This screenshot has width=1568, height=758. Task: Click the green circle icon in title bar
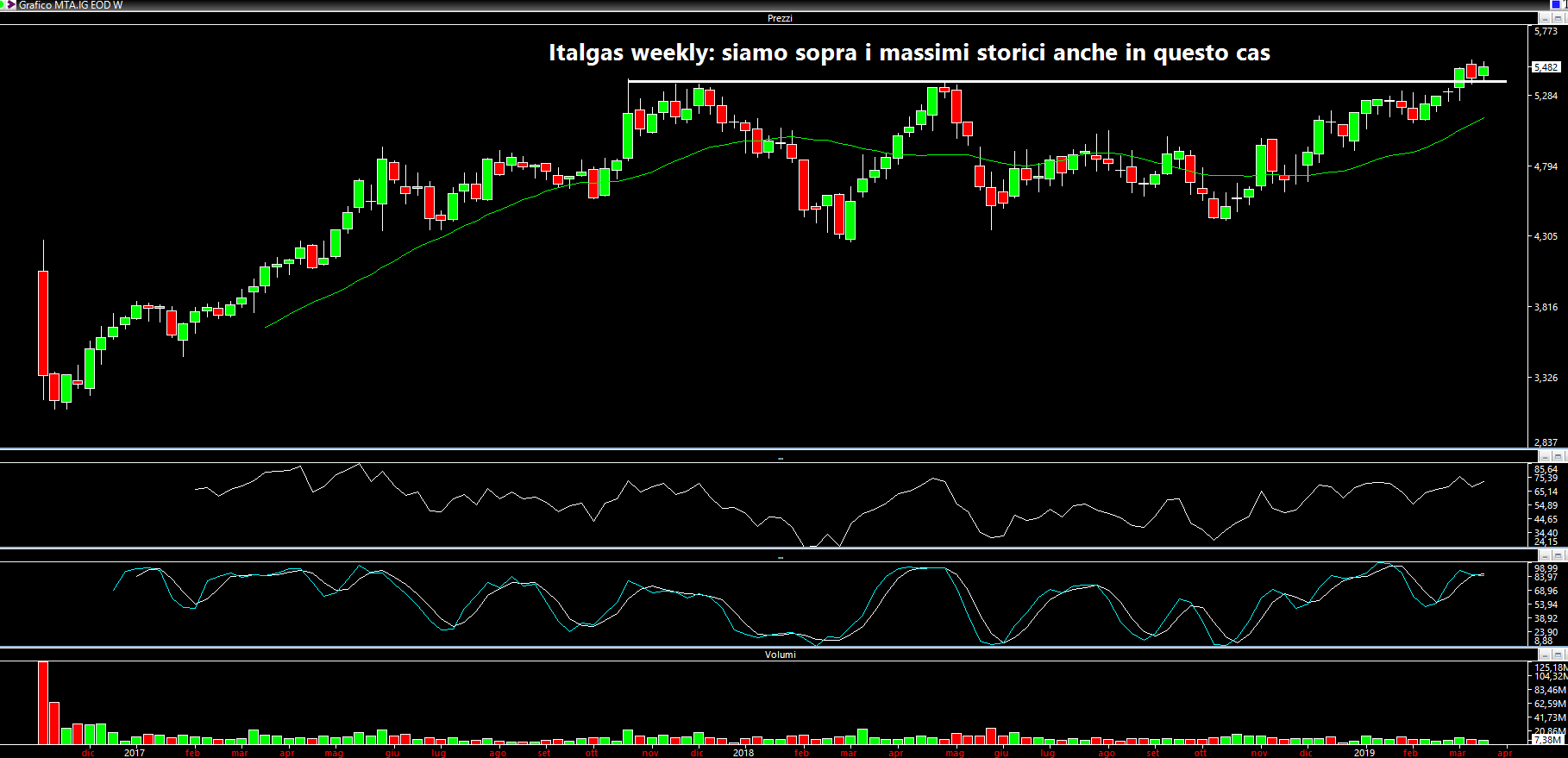pos(3,5)
